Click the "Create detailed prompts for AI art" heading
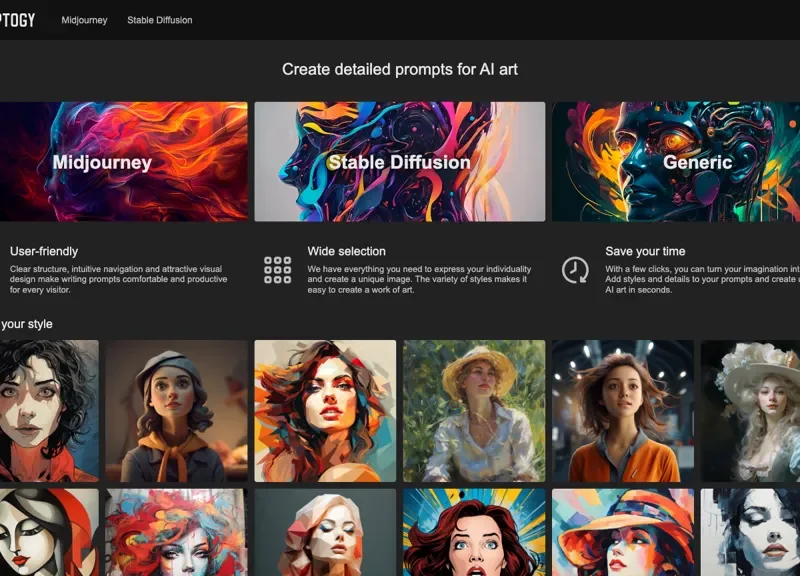The image size is (800, 576). [400, 69]
